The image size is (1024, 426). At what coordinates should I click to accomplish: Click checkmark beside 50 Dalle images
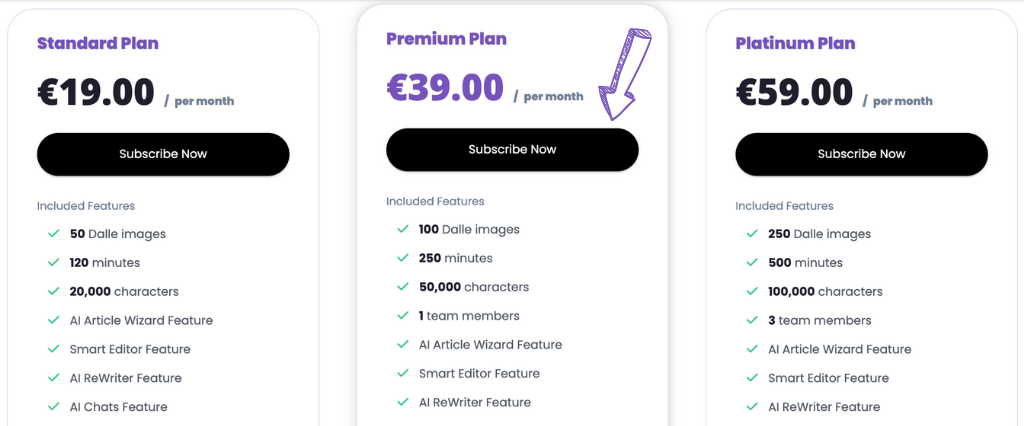coord(54,234)
